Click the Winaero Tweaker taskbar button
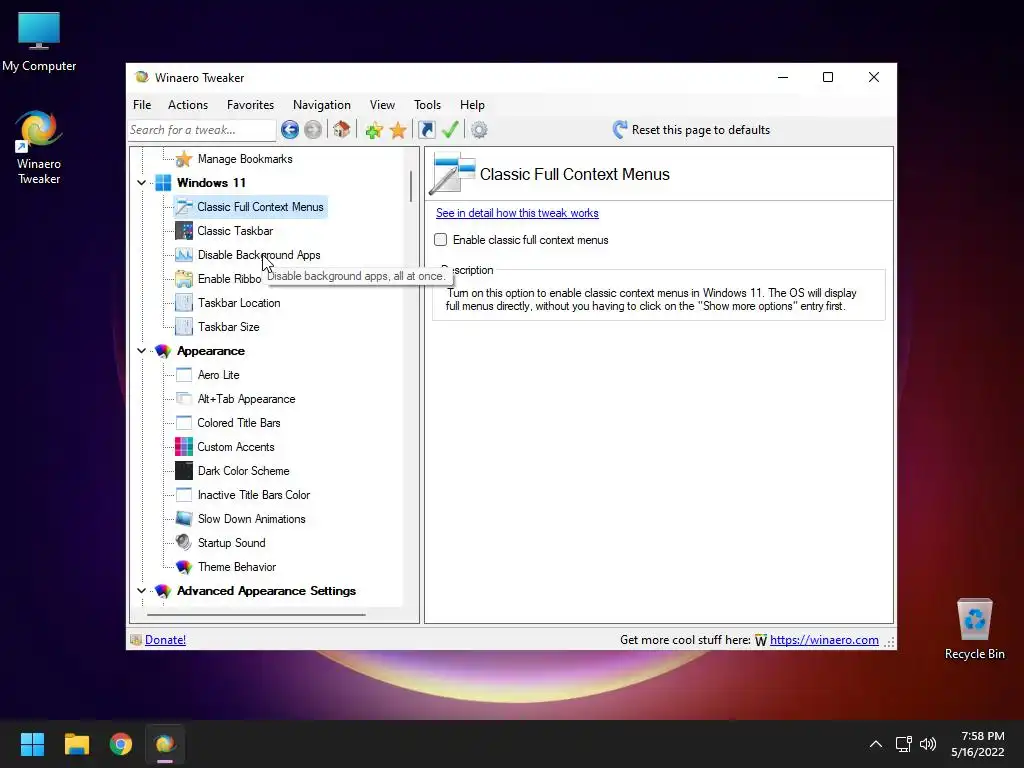The width and height of the screenshot is (1024, 768). pyautogui.click(x=165, y=744)
